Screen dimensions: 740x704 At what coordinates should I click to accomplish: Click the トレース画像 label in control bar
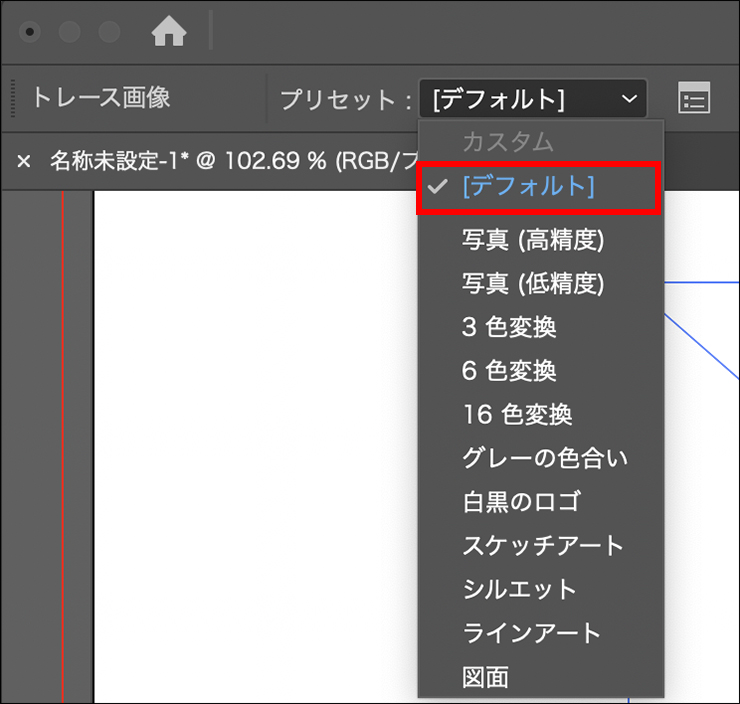click(100, 98)
